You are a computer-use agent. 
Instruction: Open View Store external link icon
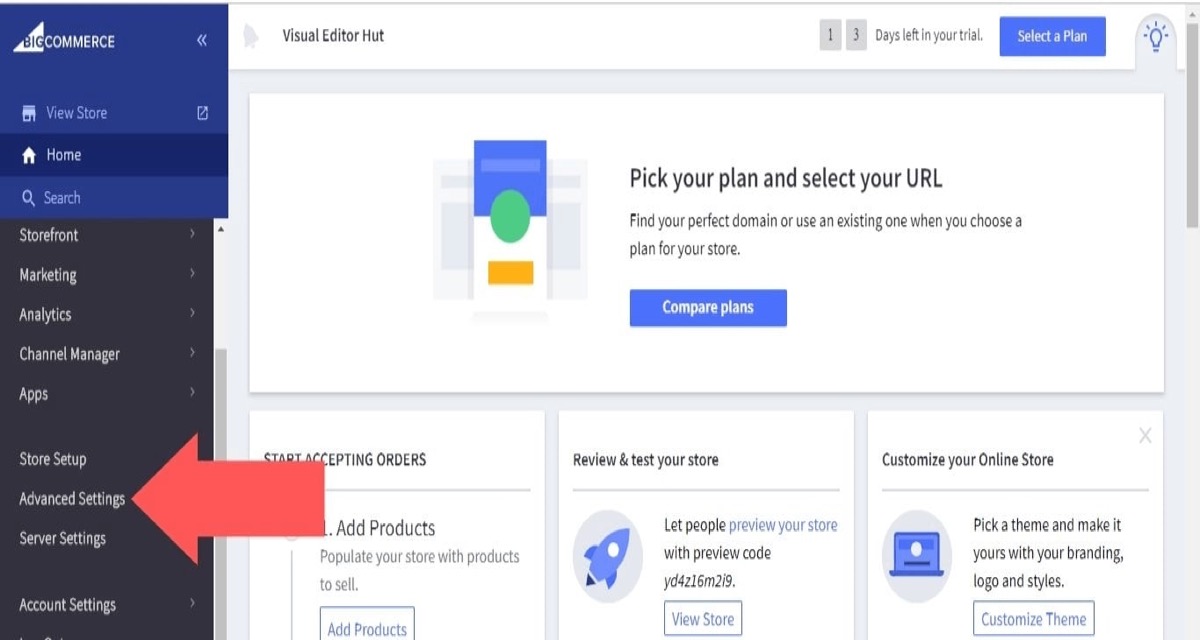[x=203, y=113]
